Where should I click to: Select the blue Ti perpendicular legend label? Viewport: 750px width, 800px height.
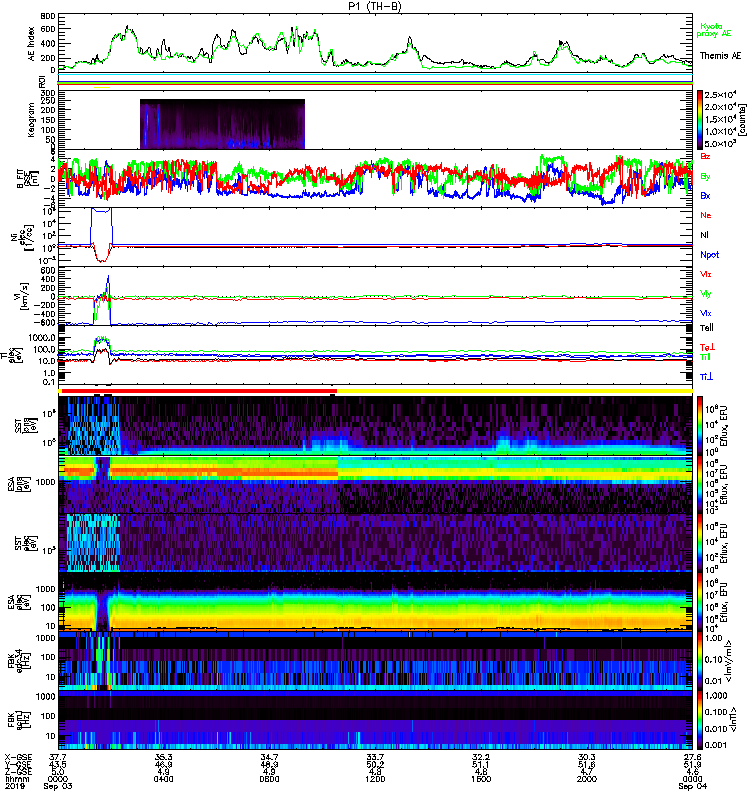(x=706, y=377)
